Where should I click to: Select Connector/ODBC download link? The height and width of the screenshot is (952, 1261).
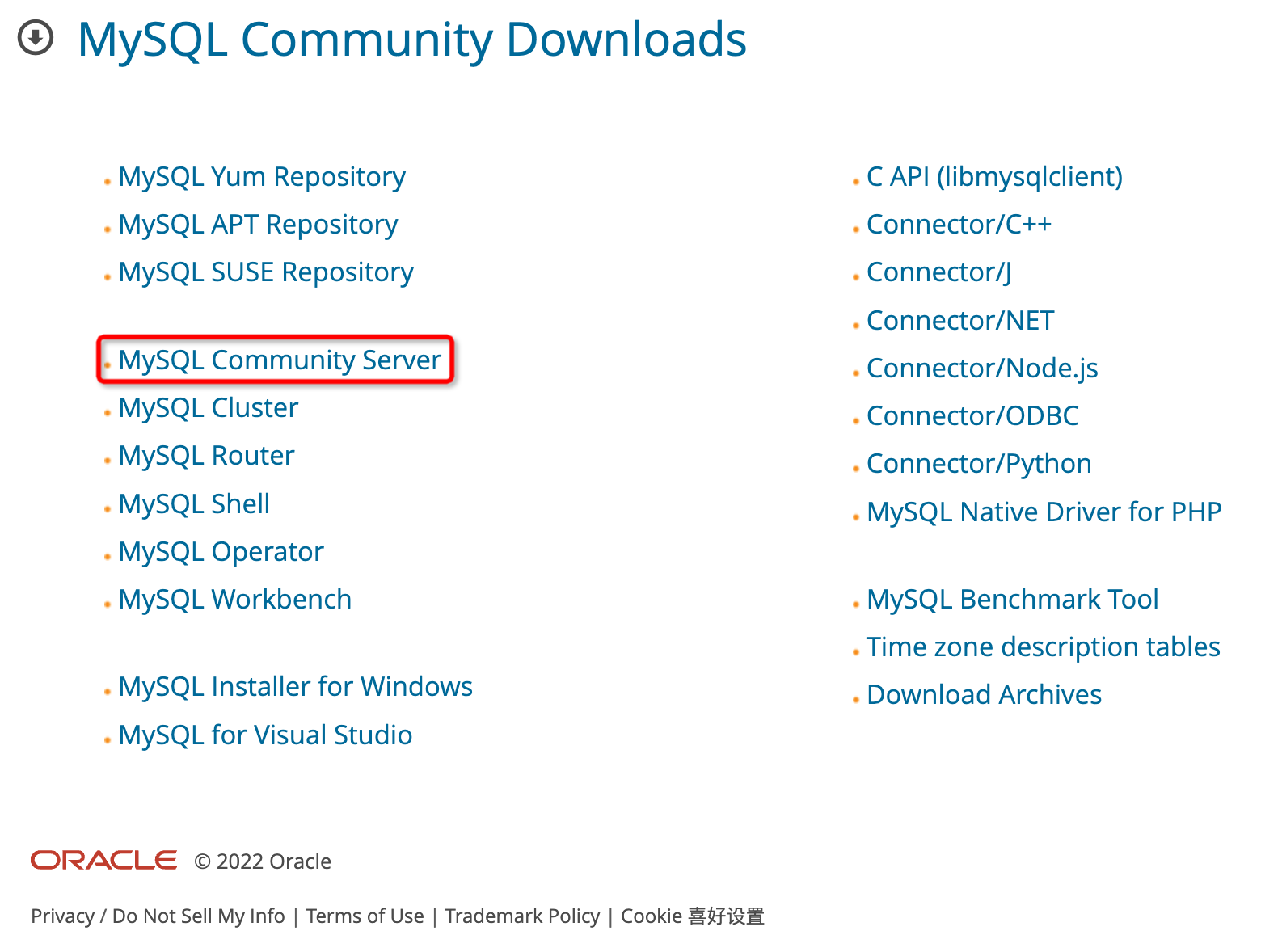point(972,416)
